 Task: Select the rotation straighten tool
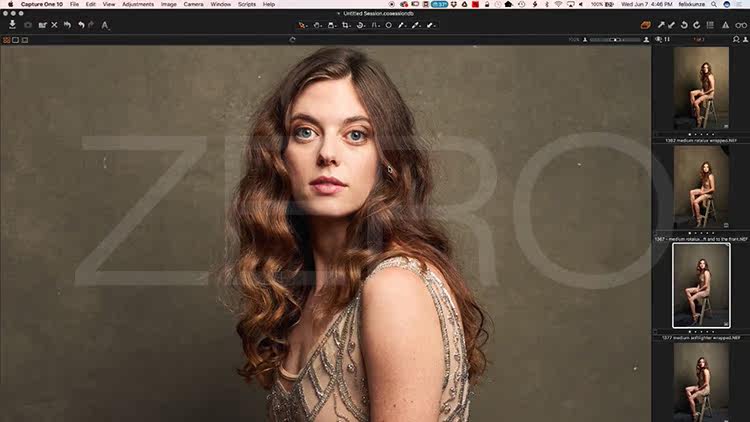[361, 25]
